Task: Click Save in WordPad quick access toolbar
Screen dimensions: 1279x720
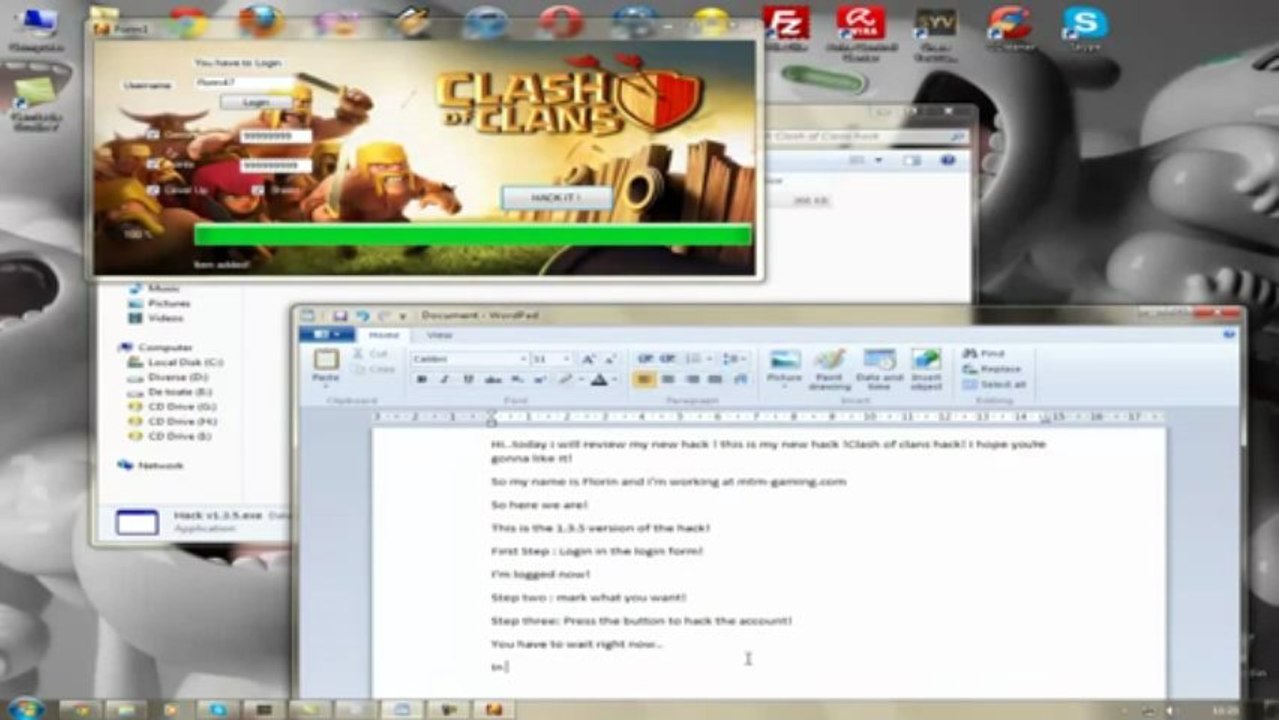Action: pyautogui.click(x=340, y=315)
